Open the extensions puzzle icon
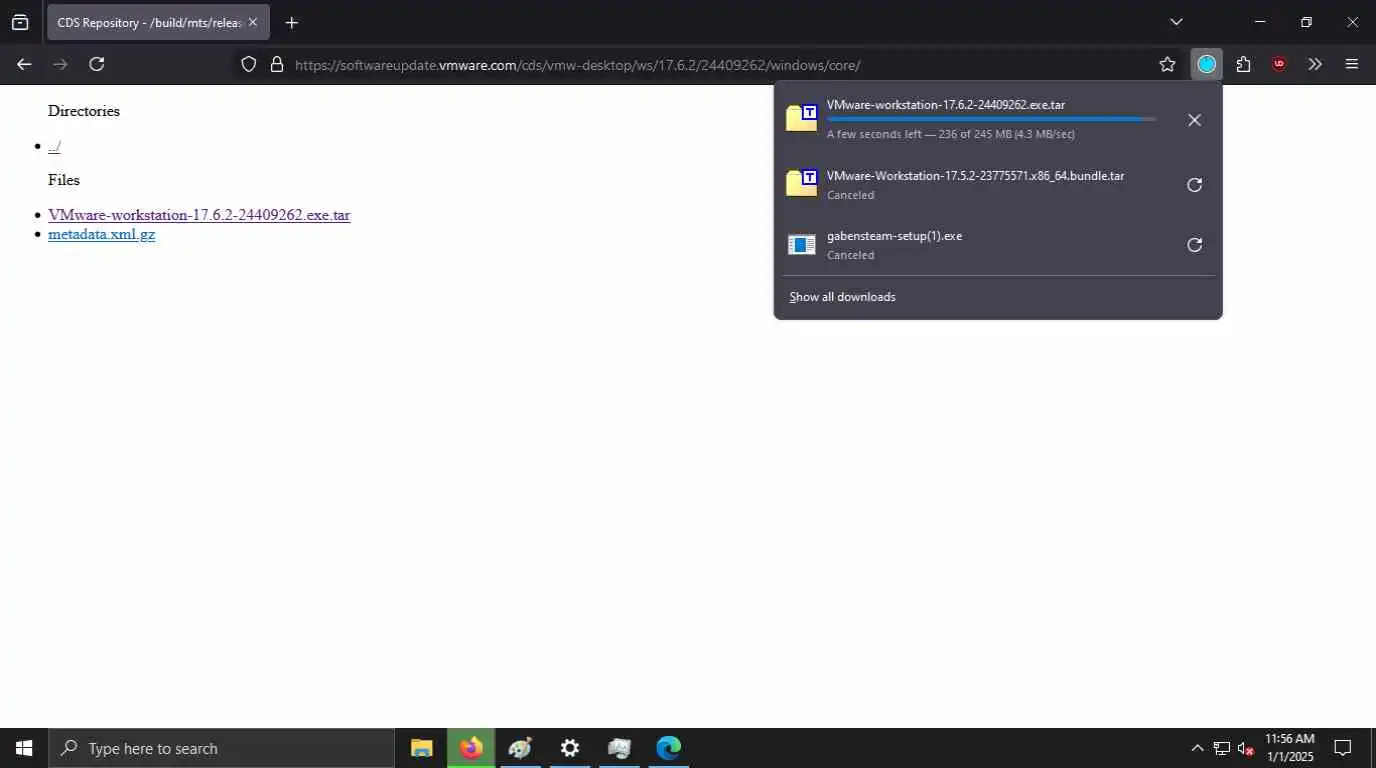 coord(1243,64)
